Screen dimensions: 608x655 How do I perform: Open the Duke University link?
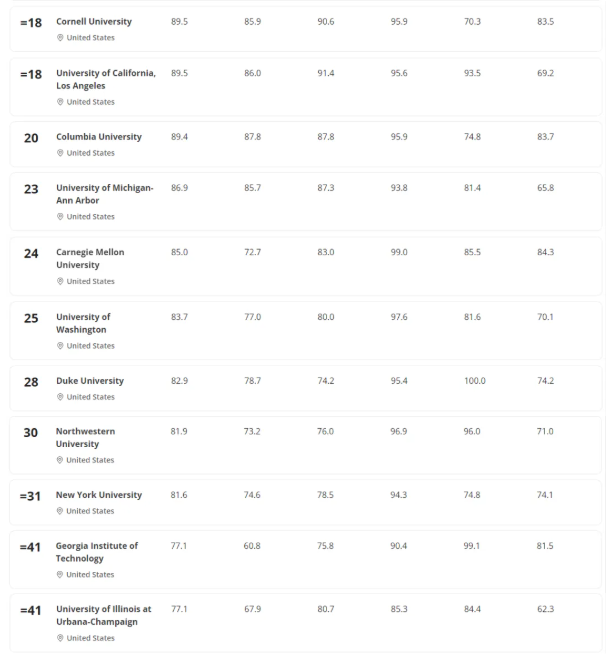[89, 381]
